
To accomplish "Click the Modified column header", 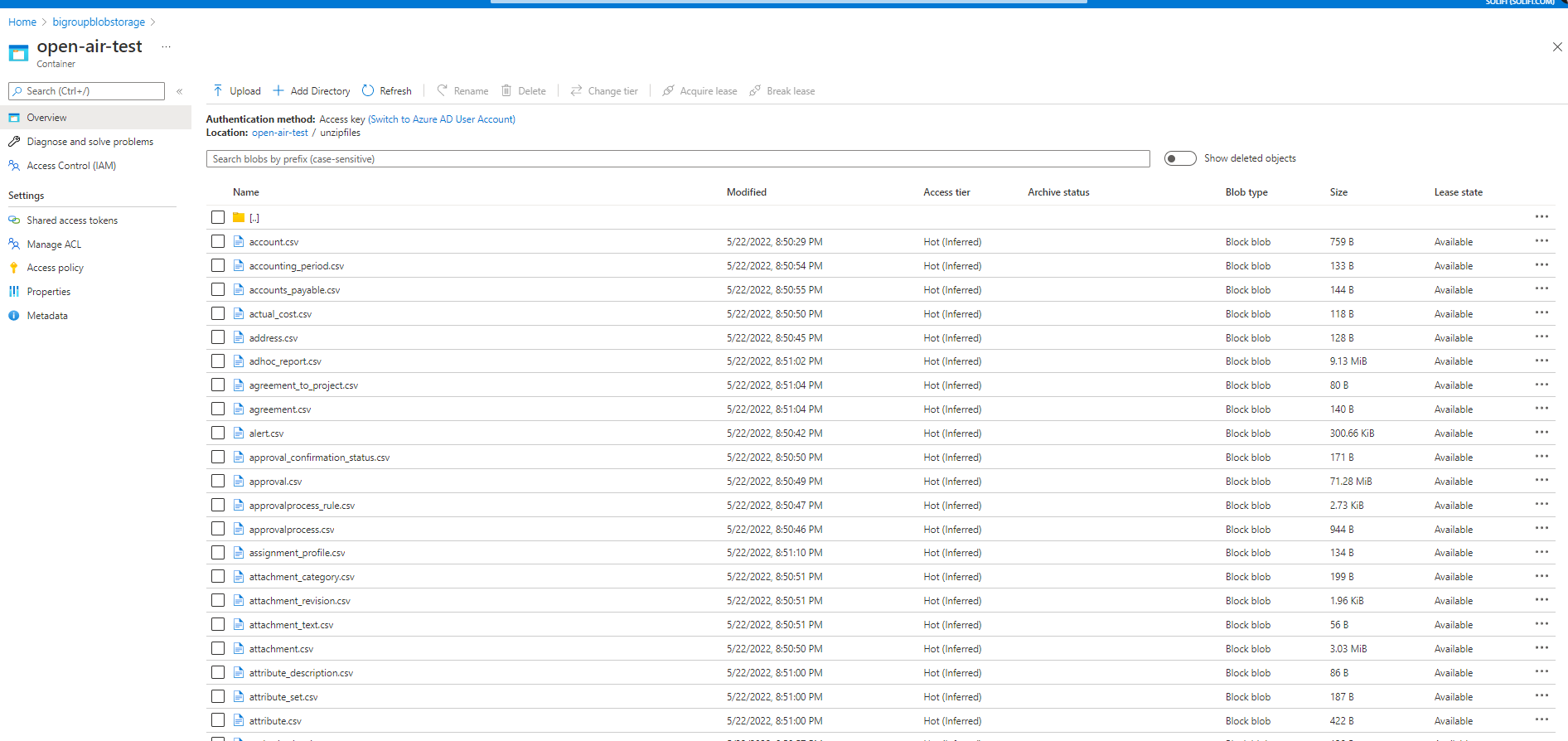I will (x=747, y=192).
